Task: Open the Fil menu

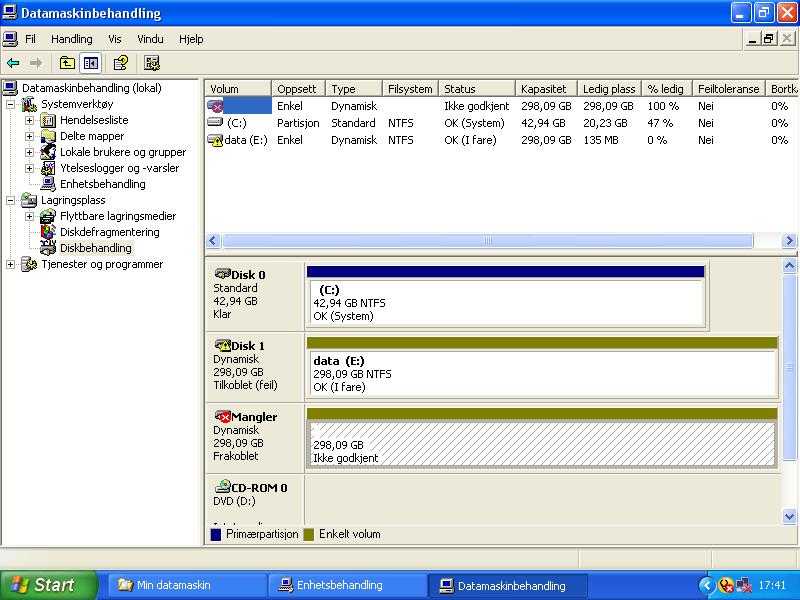Action: pyautogui.click(x=31, y=39)
